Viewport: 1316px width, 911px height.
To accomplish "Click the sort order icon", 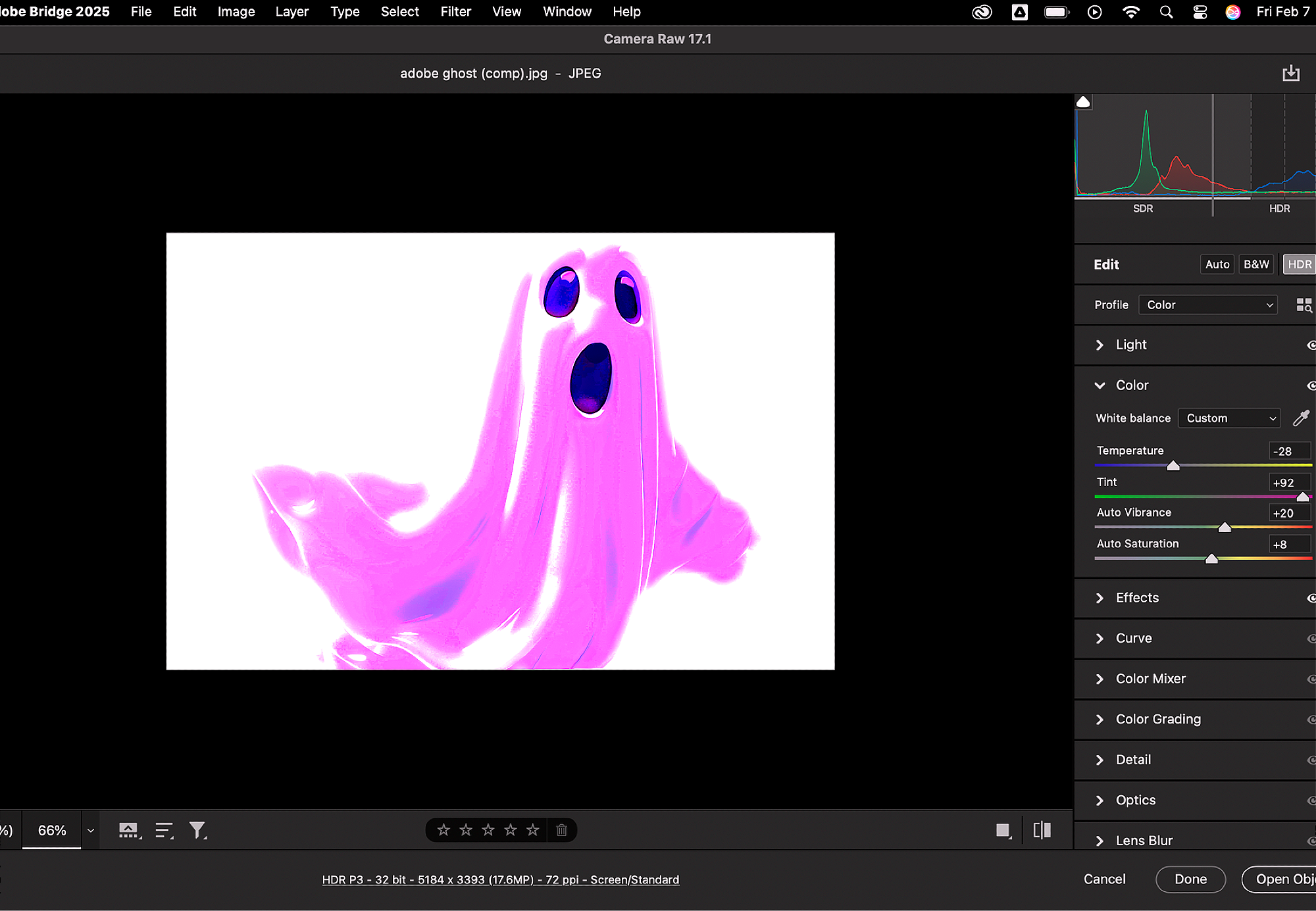I will pos(164,830).
